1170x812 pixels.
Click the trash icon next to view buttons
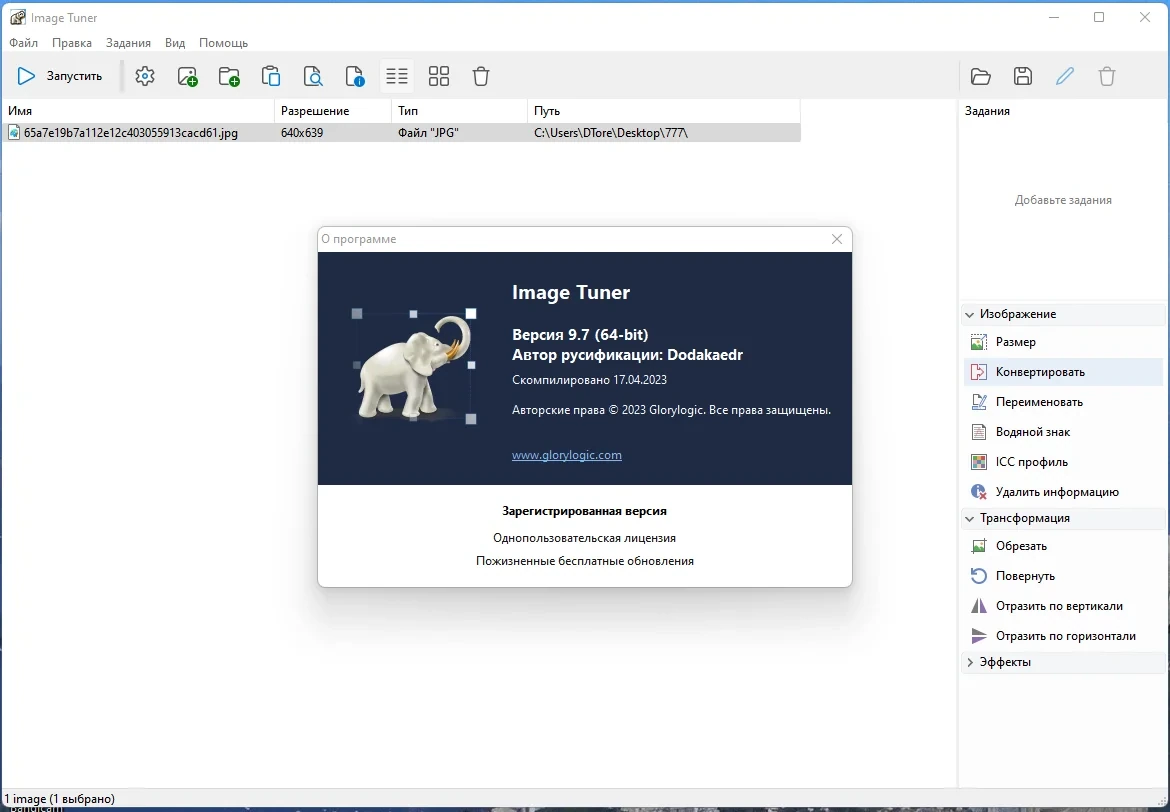click(x=481, y=76)
